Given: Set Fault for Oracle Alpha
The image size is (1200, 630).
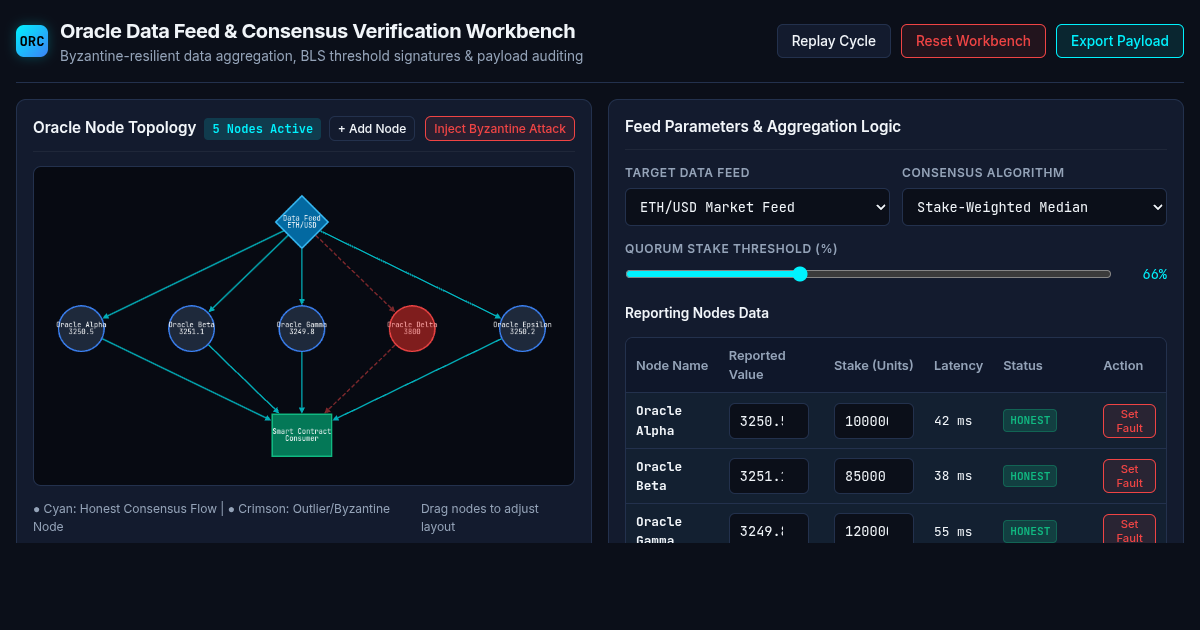Looking at the screenshot, I should [x=1129, y=421].
